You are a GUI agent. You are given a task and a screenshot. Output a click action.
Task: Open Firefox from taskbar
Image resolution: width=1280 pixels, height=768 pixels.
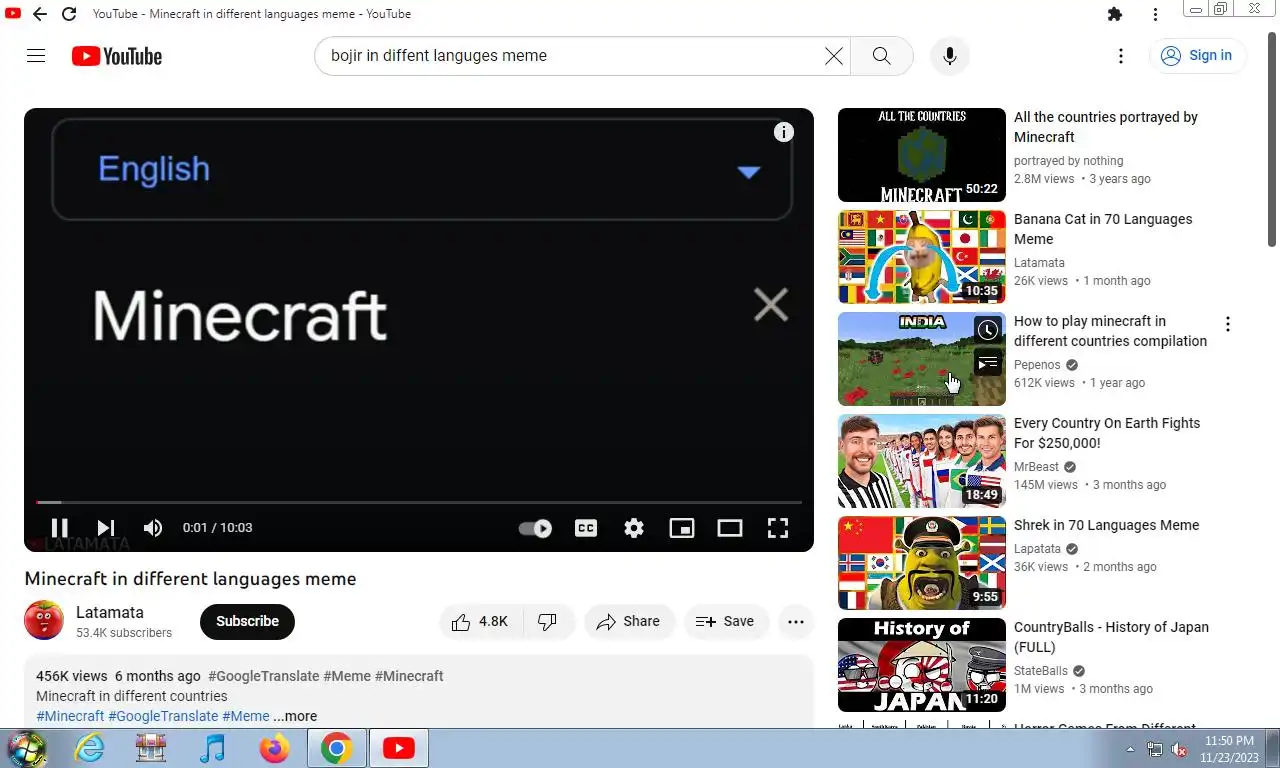click(274, 748)
